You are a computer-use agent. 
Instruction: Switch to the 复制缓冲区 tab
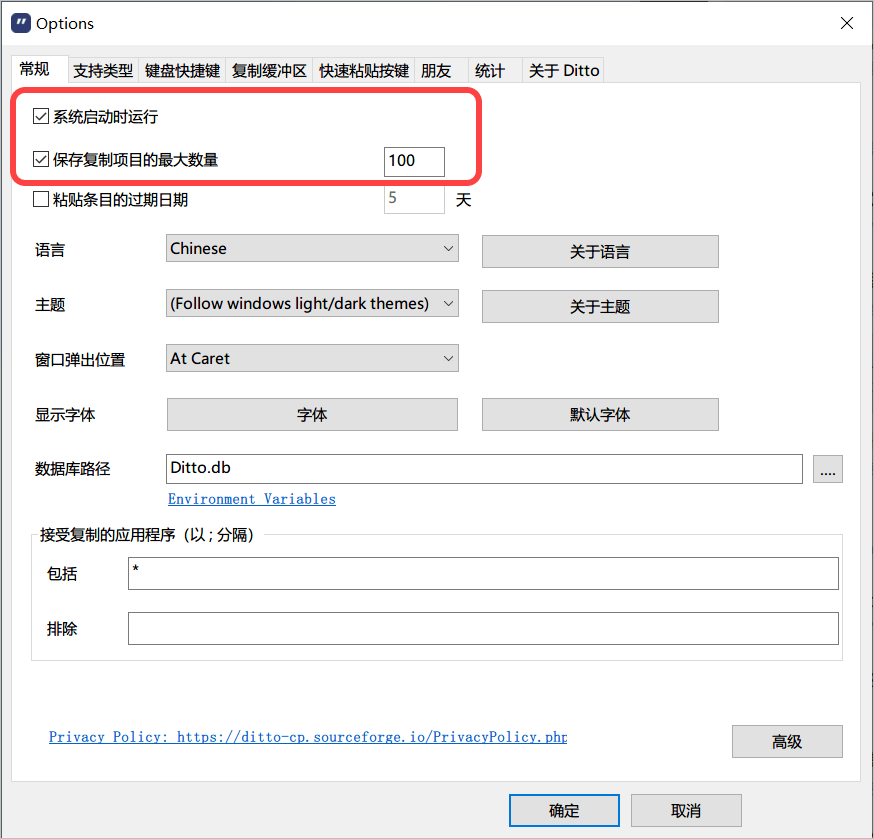(x=269, y=70)
